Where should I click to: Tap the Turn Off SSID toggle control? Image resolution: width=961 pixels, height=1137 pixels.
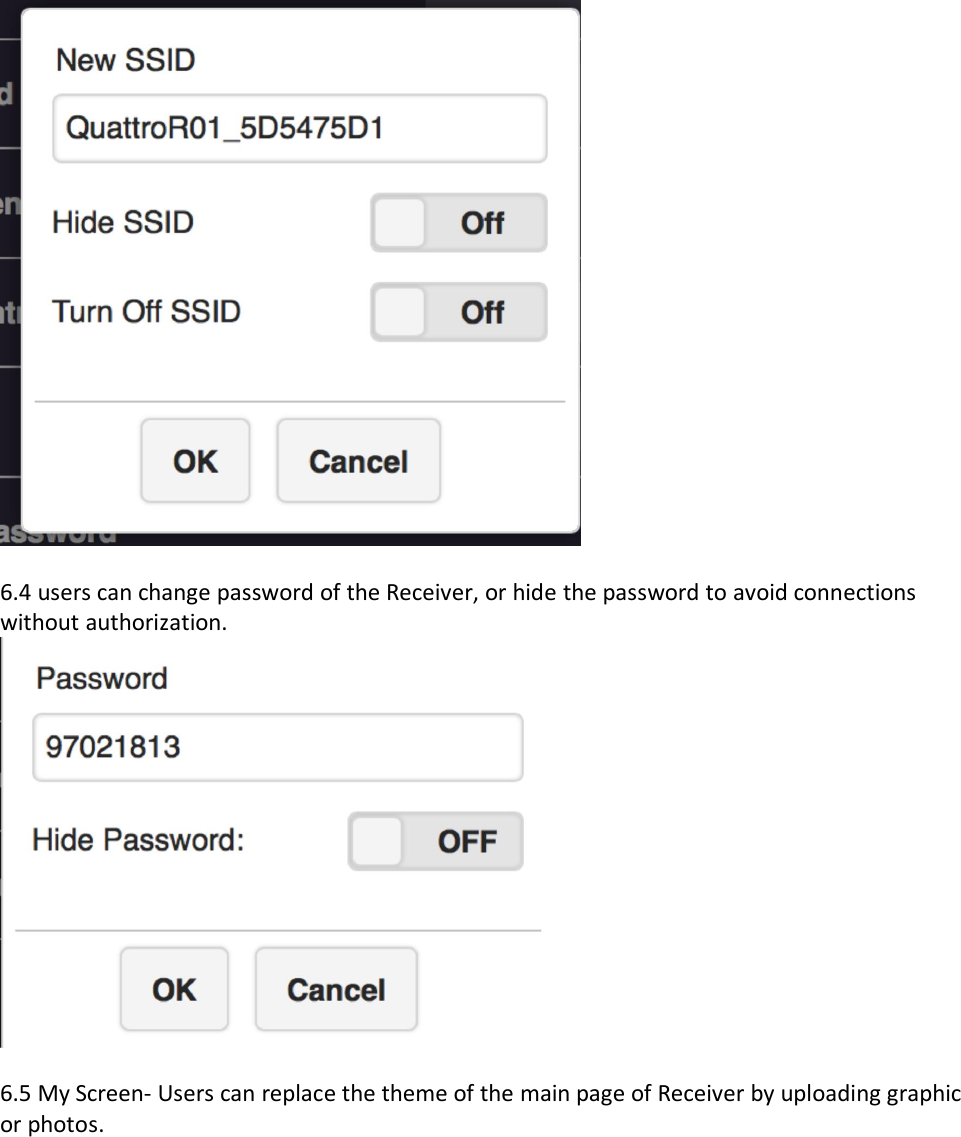coord(458,312)
